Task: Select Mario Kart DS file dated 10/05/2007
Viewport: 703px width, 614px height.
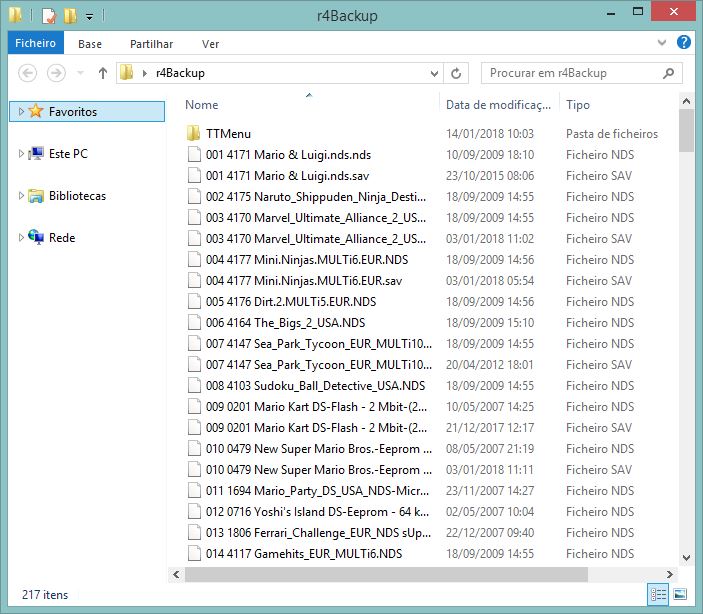Action: click(317, 407)
